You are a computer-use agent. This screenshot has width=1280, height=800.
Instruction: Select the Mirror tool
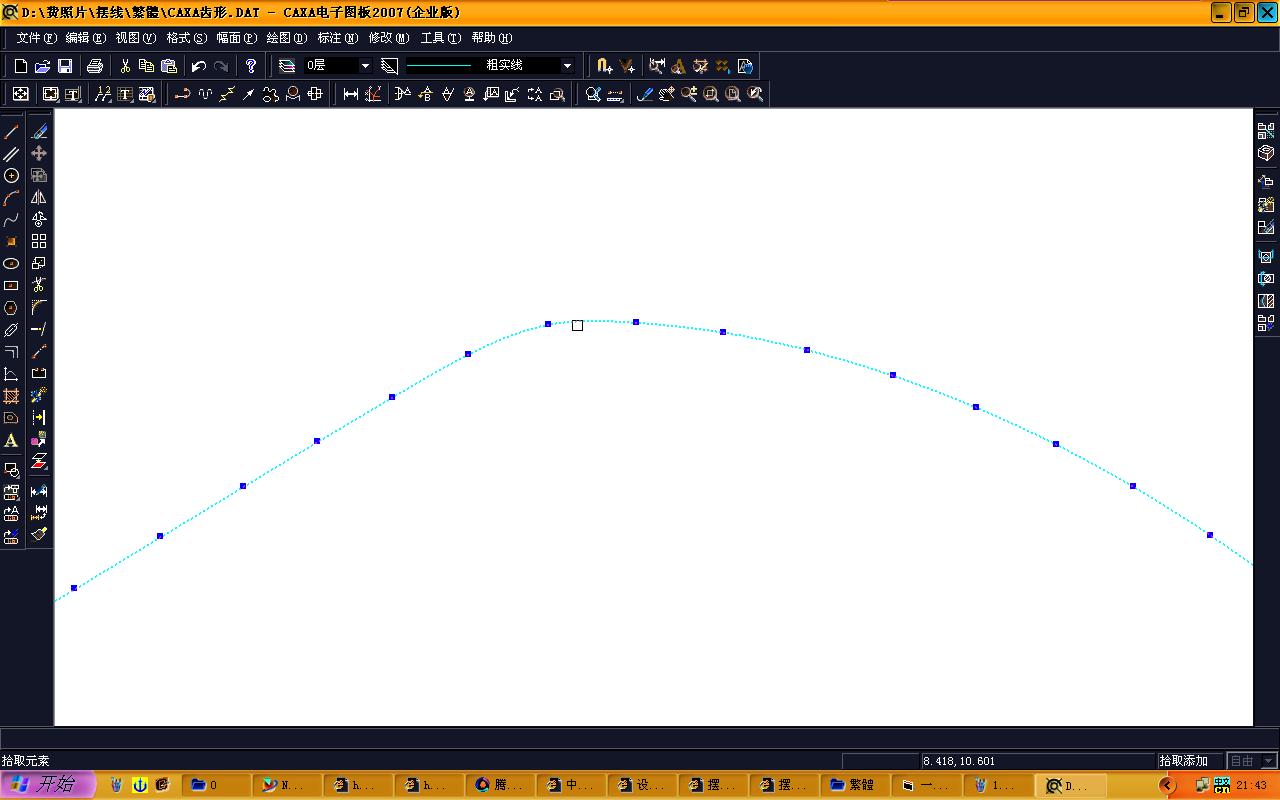[x=39, y=198]
